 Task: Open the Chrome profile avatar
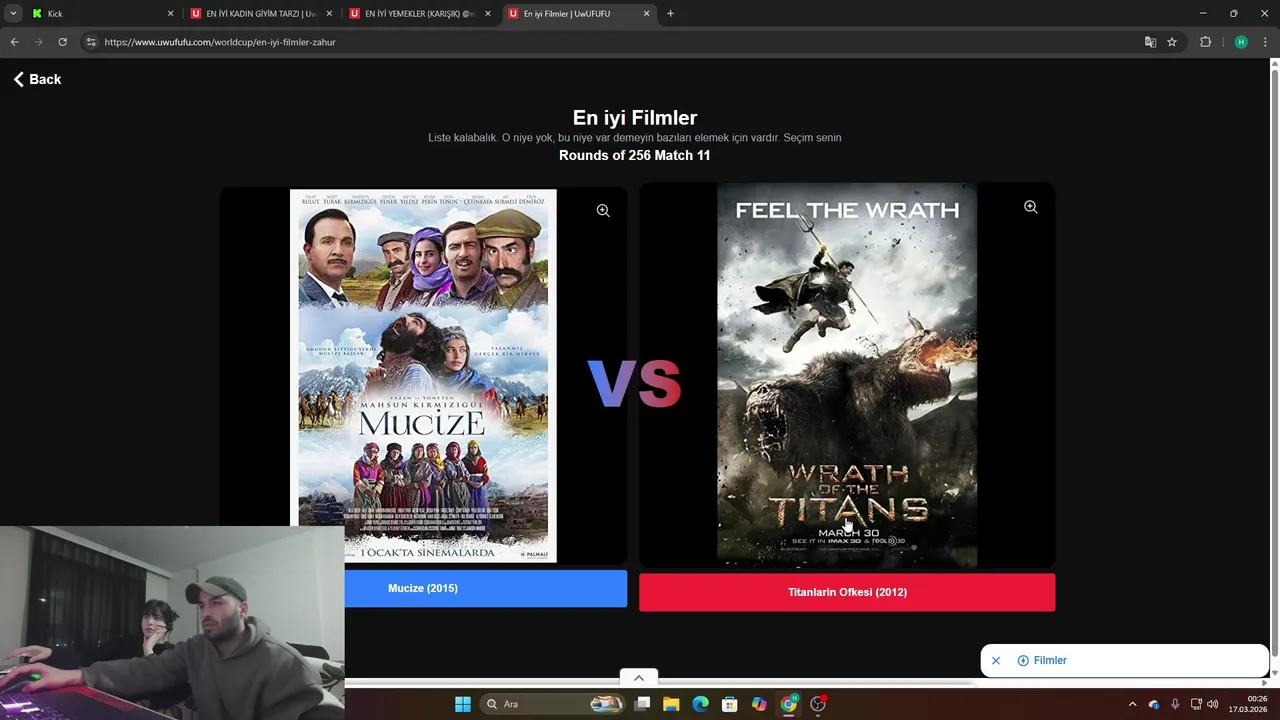click(x=1241, y=42)
